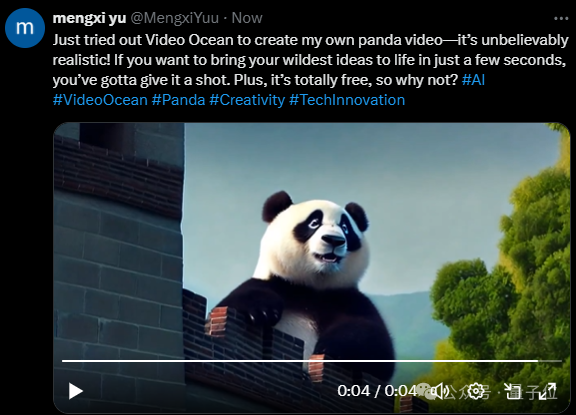
Task: Visit the #Creativity hashtag
Action: pyautogui.click(x=247, y=100)
